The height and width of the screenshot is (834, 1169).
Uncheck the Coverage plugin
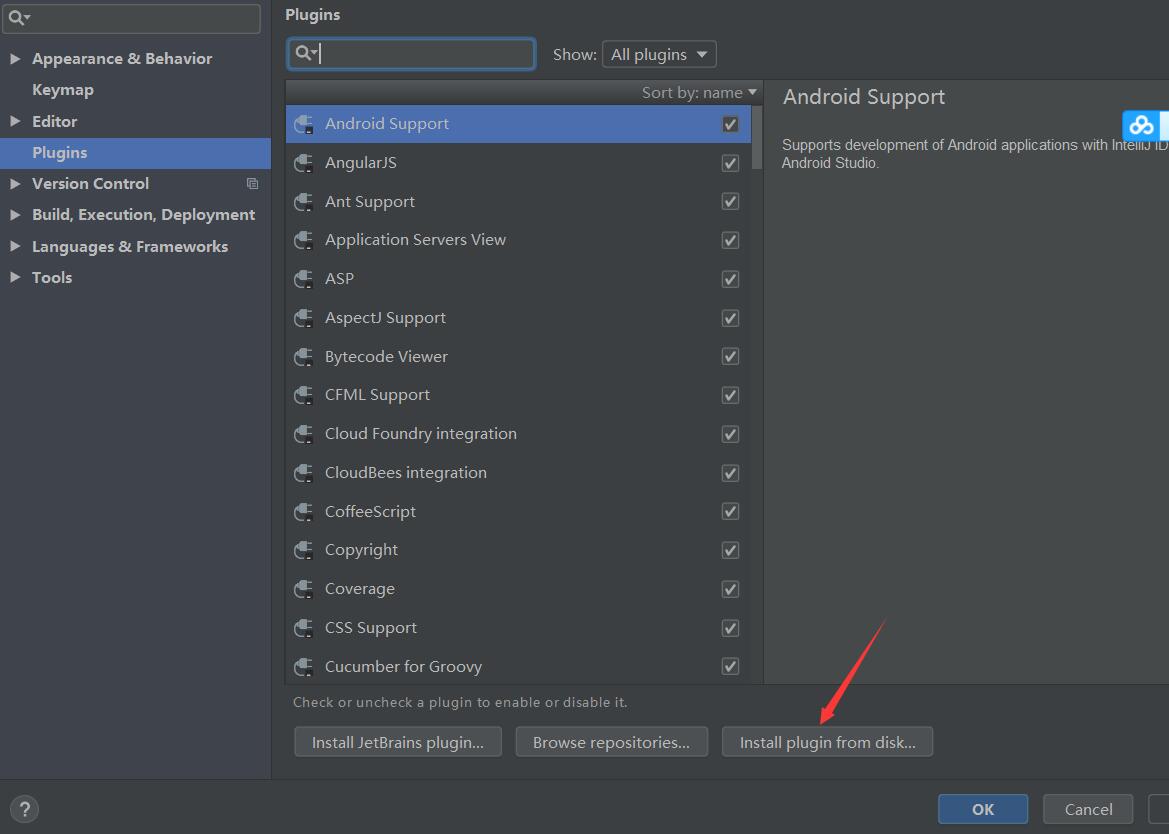click(x=731, y=589)
